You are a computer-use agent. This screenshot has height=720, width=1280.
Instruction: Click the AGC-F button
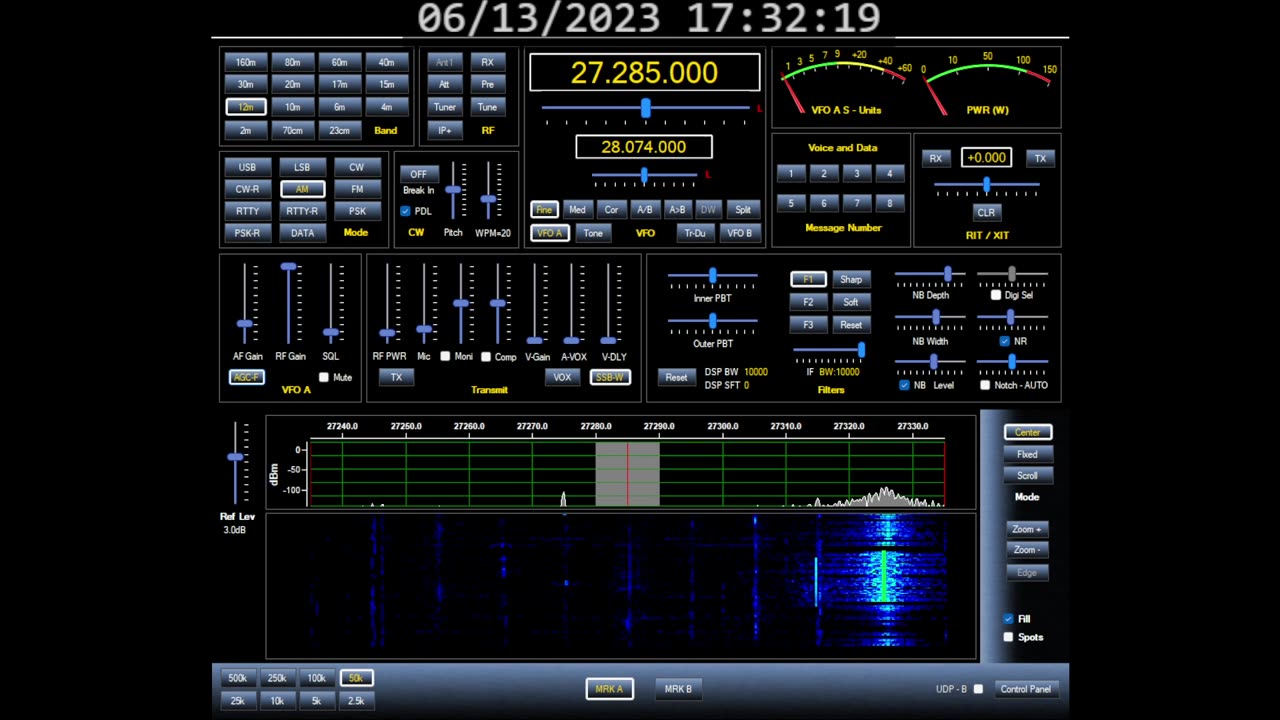pos(247,377)
